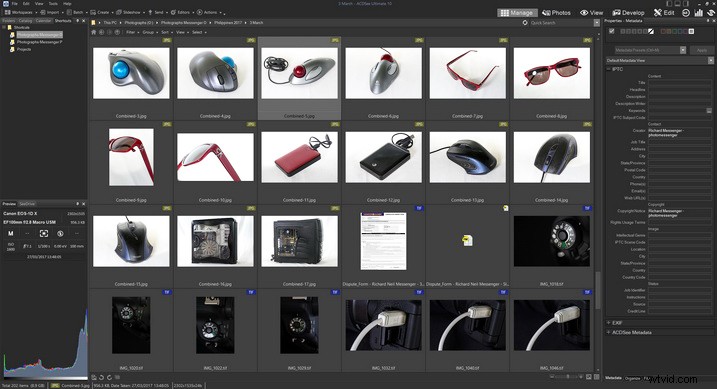The width and height of the screenshot is (717, 389).
Task: Open the Help menu
Action: (x=67, y=4)
